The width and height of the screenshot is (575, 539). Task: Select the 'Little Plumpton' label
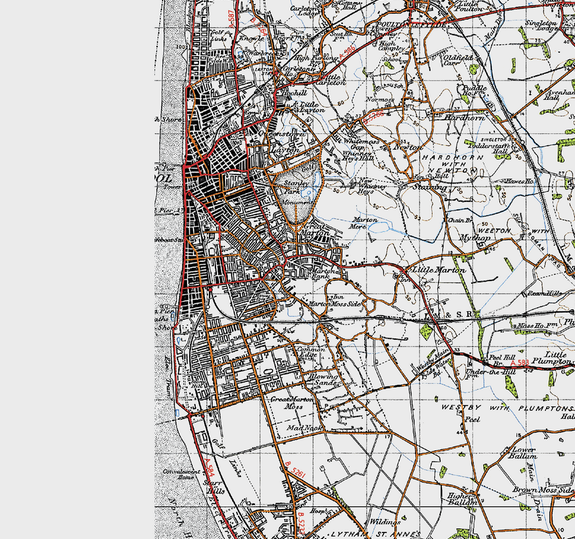pos(553,358)
